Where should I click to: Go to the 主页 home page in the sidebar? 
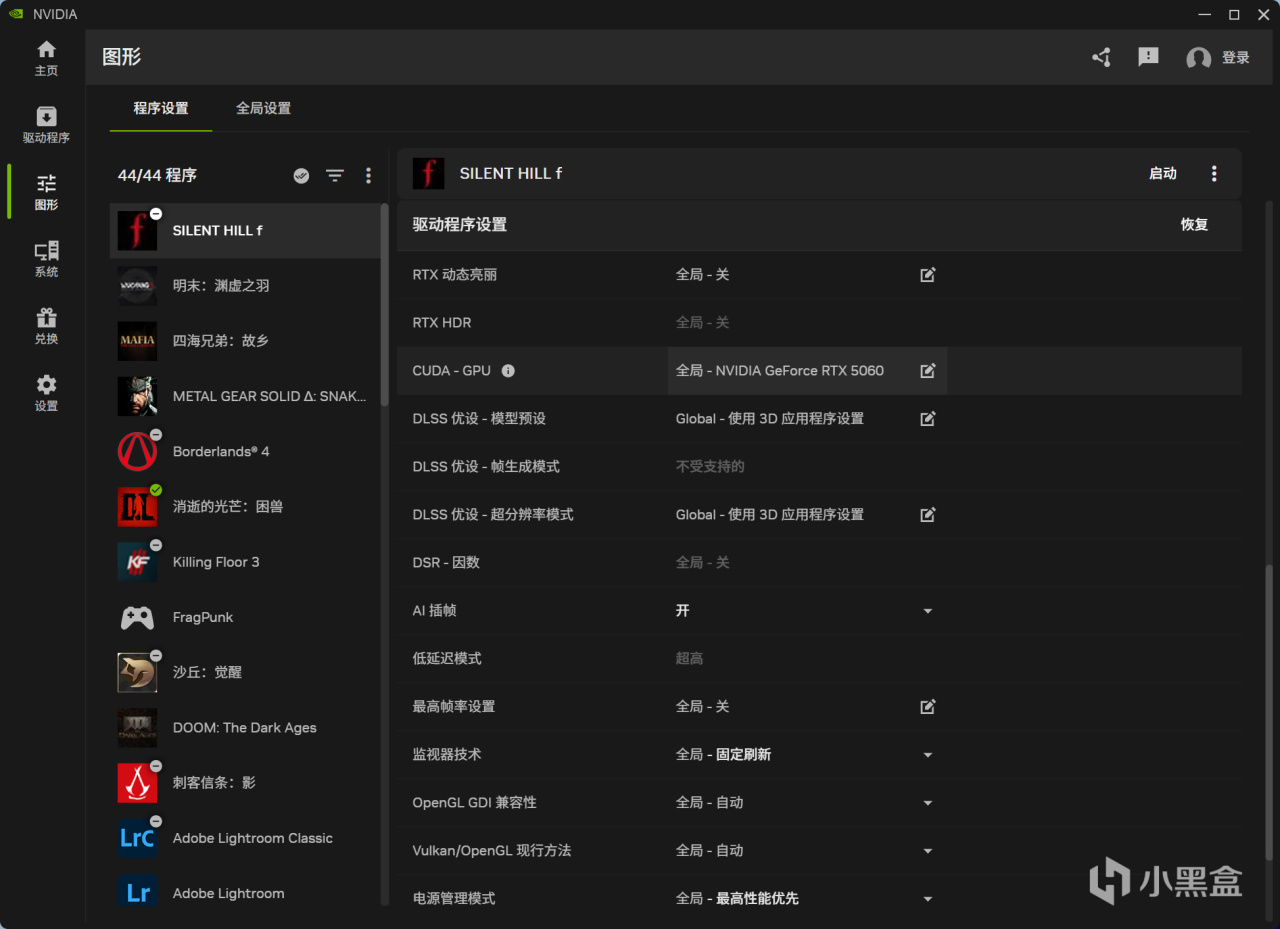coord(46,58)
